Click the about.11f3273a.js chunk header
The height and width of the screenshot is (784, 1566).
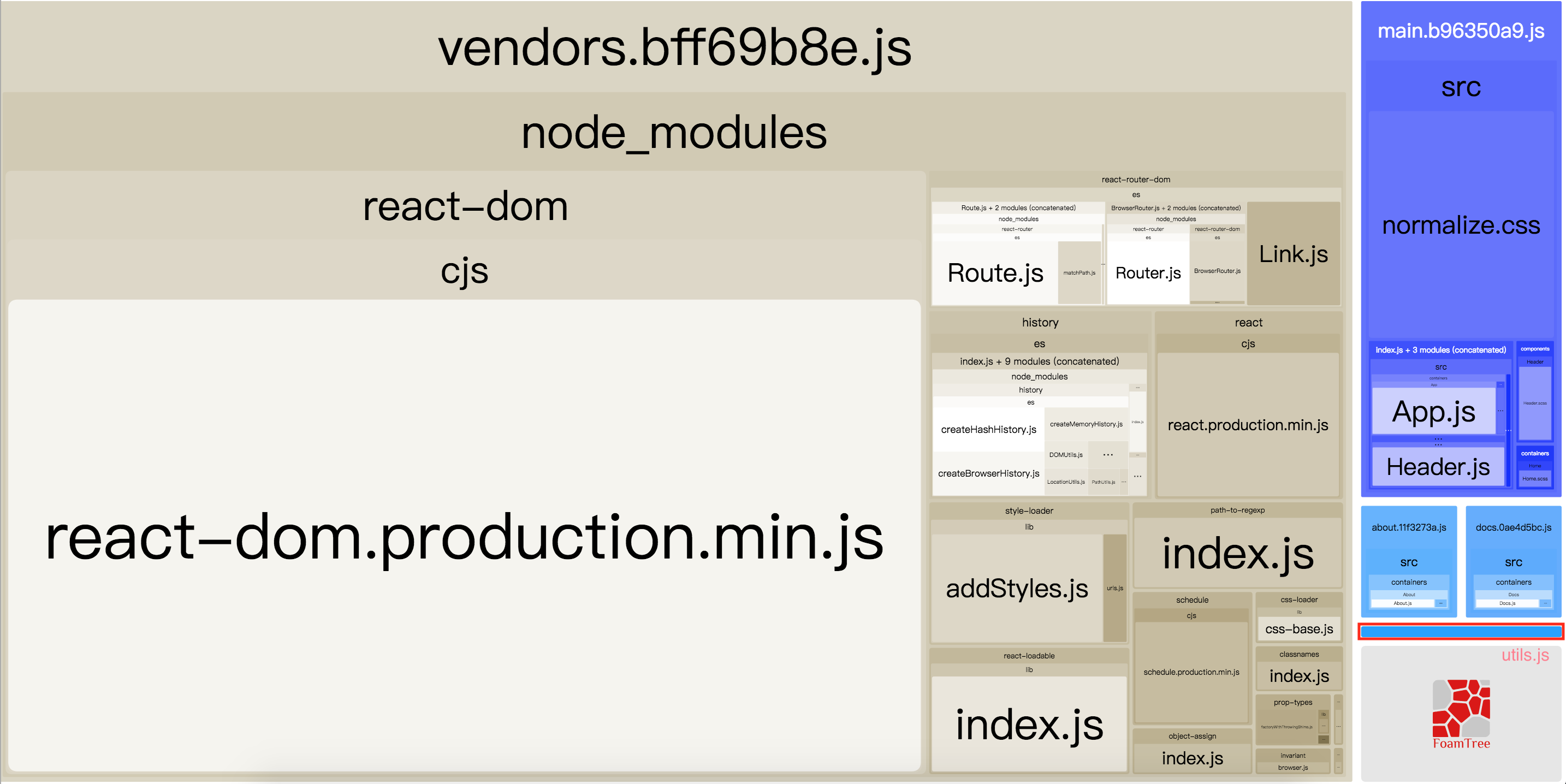point(1409,527)
